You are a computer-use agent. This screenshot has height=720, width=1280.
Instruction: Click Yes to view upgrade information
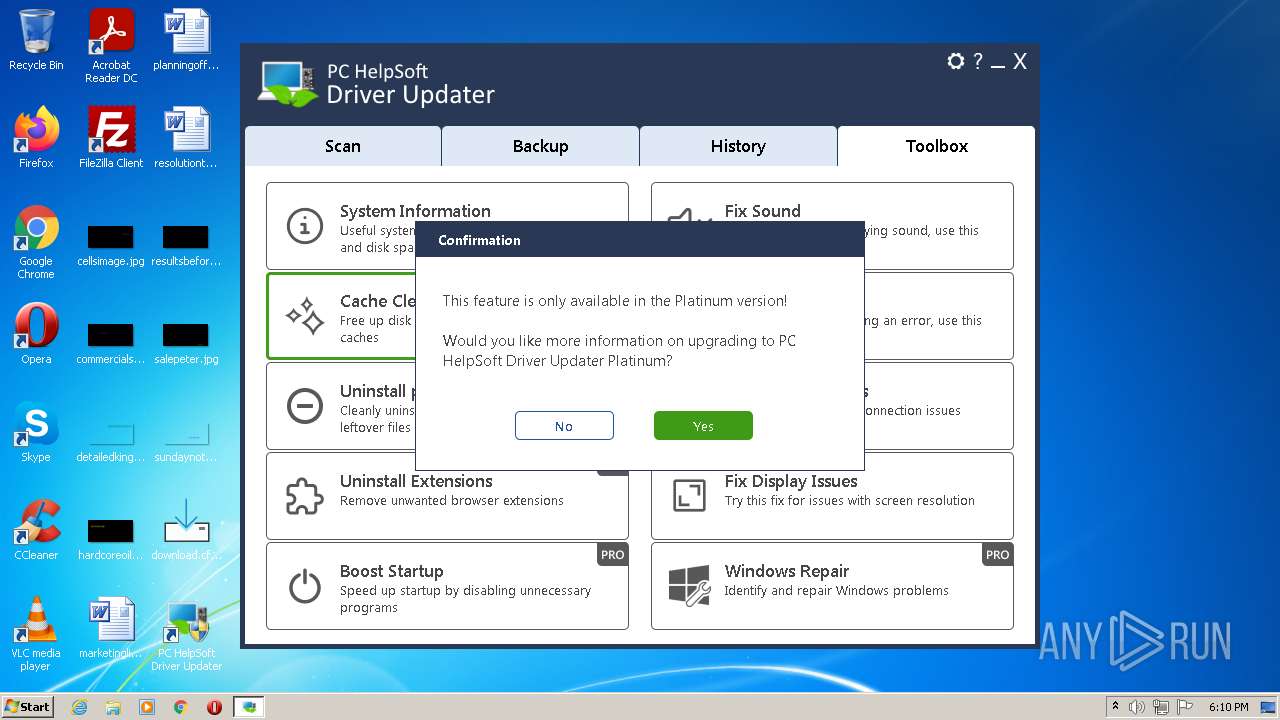[703, 426]
